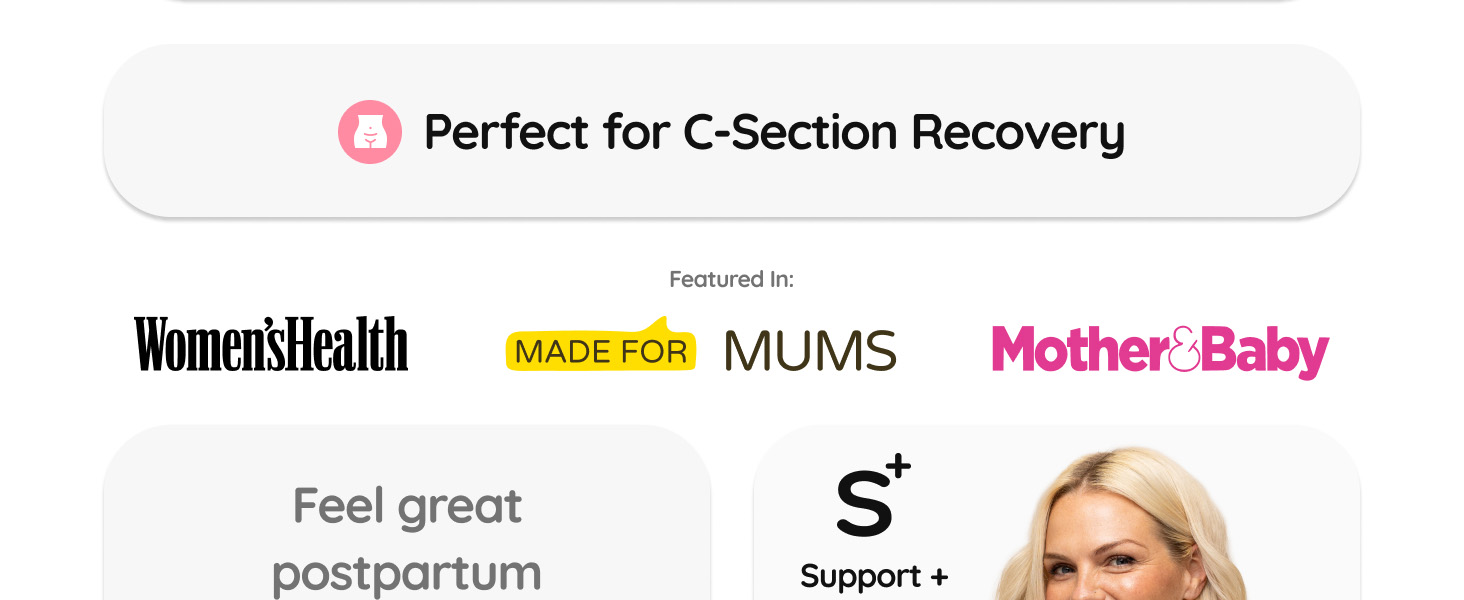Click the Support + label text
Screen dimensions: 1464x600
[x=874, y=577]
